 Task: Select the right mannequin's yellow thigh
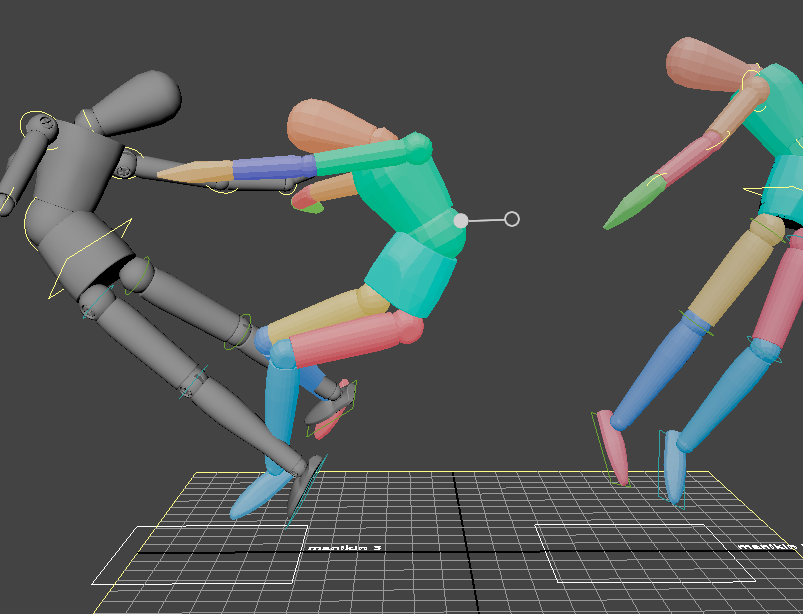732,271
